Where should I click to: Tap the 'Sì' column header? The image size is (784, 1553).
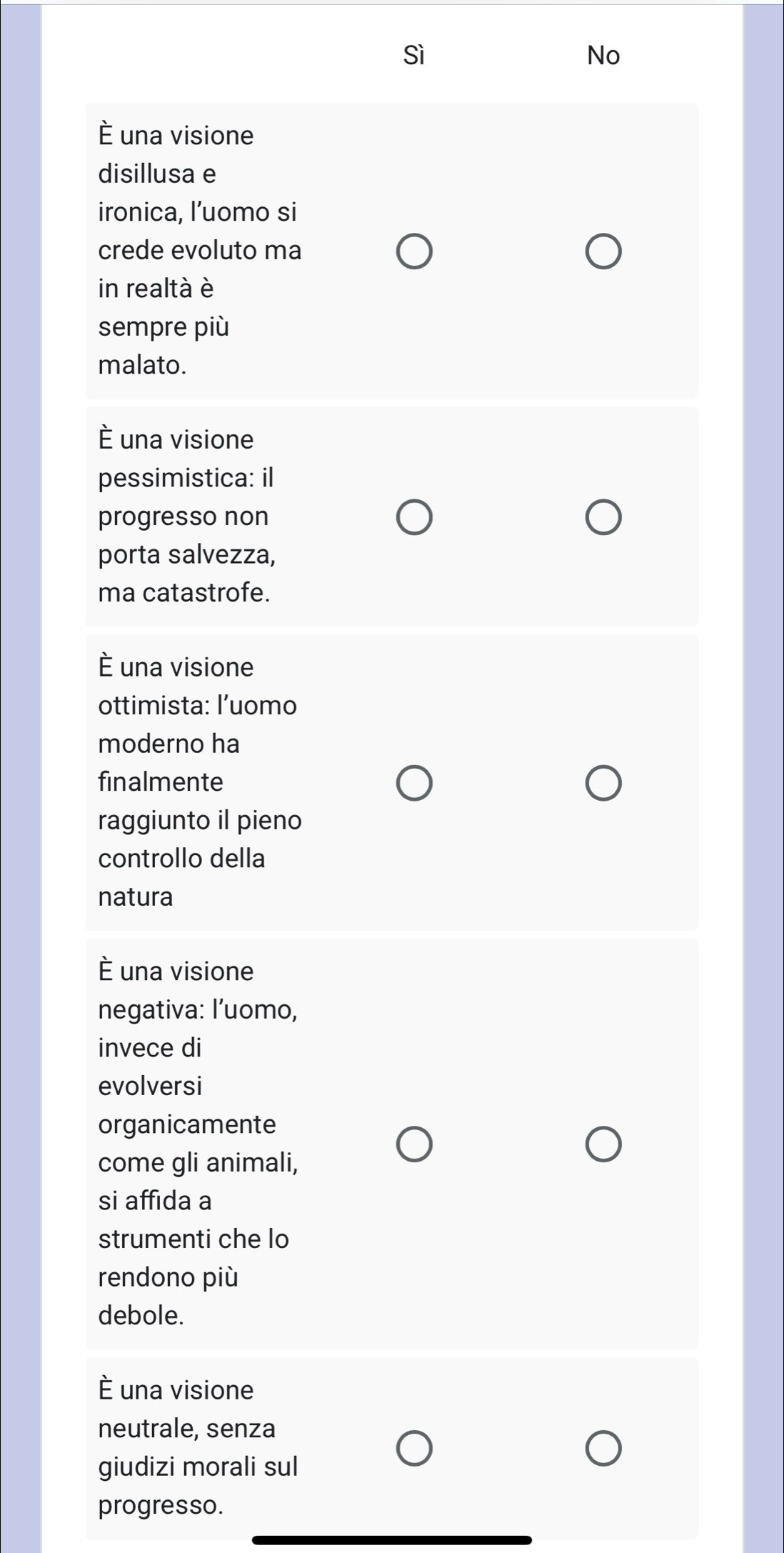[x=414, y=55]
